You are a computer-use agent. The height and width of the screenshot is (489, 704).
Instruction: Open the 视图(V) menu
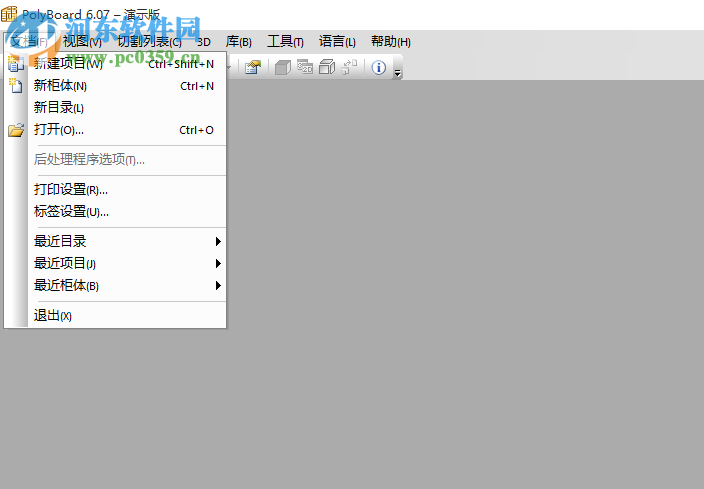pos(82,42)
